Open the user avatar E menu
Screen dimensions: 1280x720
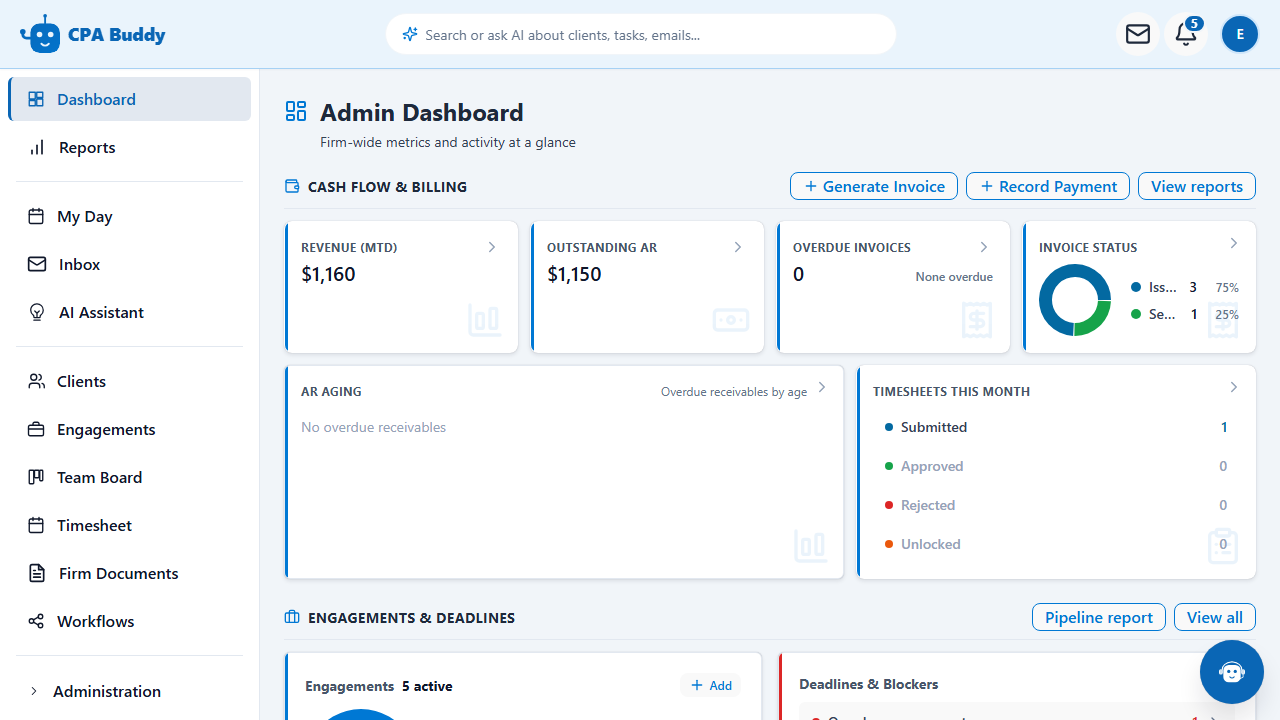pos(1240,34)
